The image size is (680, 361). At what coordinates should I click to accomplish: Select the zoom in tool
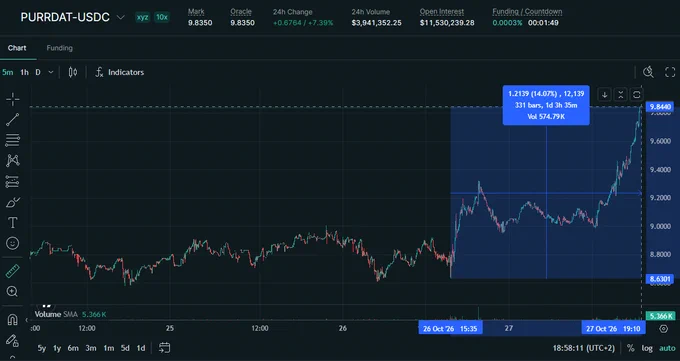point(13,291)
